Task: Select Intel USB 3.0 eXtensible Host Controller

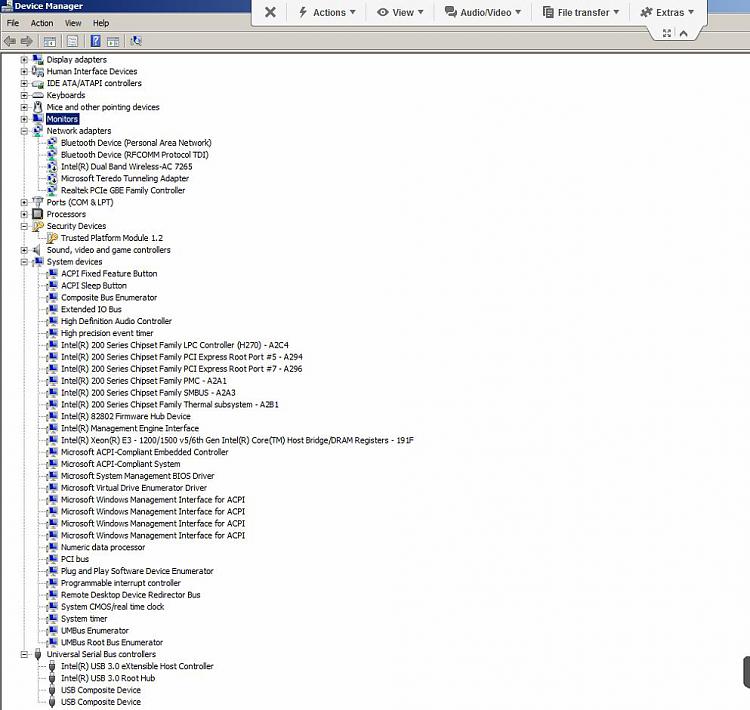Action: (x=137, y=666)
